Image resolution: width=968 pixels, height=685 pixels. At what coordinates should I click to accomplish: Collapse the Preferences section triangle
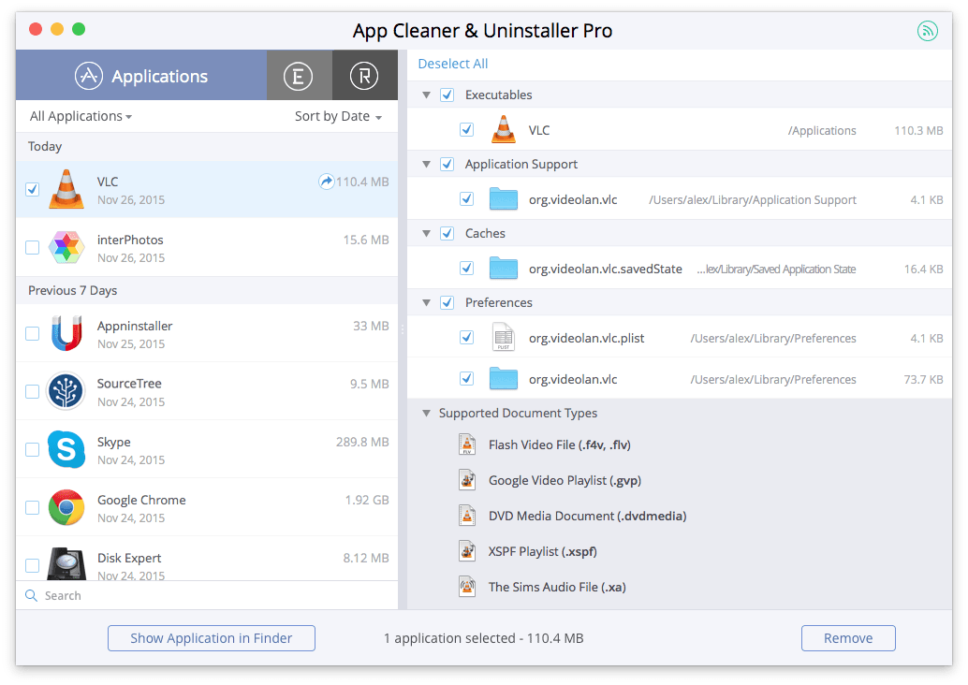pyautogui.click(x=426, y=302)
